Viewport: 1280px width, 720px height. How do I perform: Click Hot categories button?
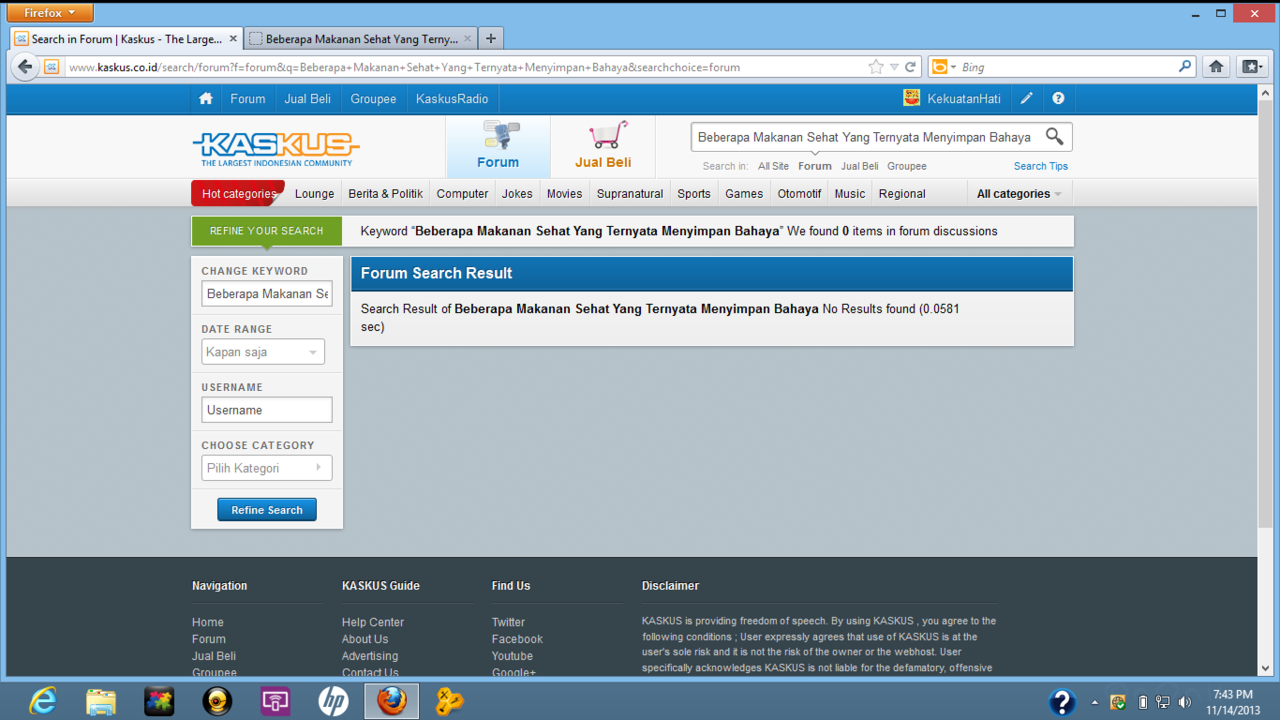(x=238, y=194)
